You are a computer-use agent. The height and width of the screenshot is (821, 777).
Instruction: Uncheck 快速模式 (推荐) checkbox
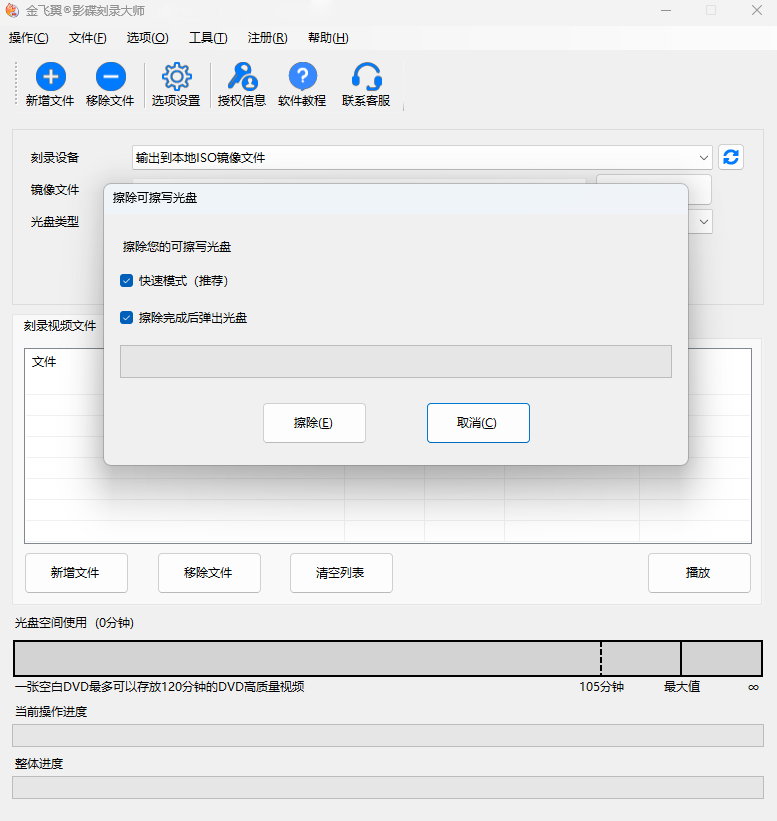click(127, 281)
